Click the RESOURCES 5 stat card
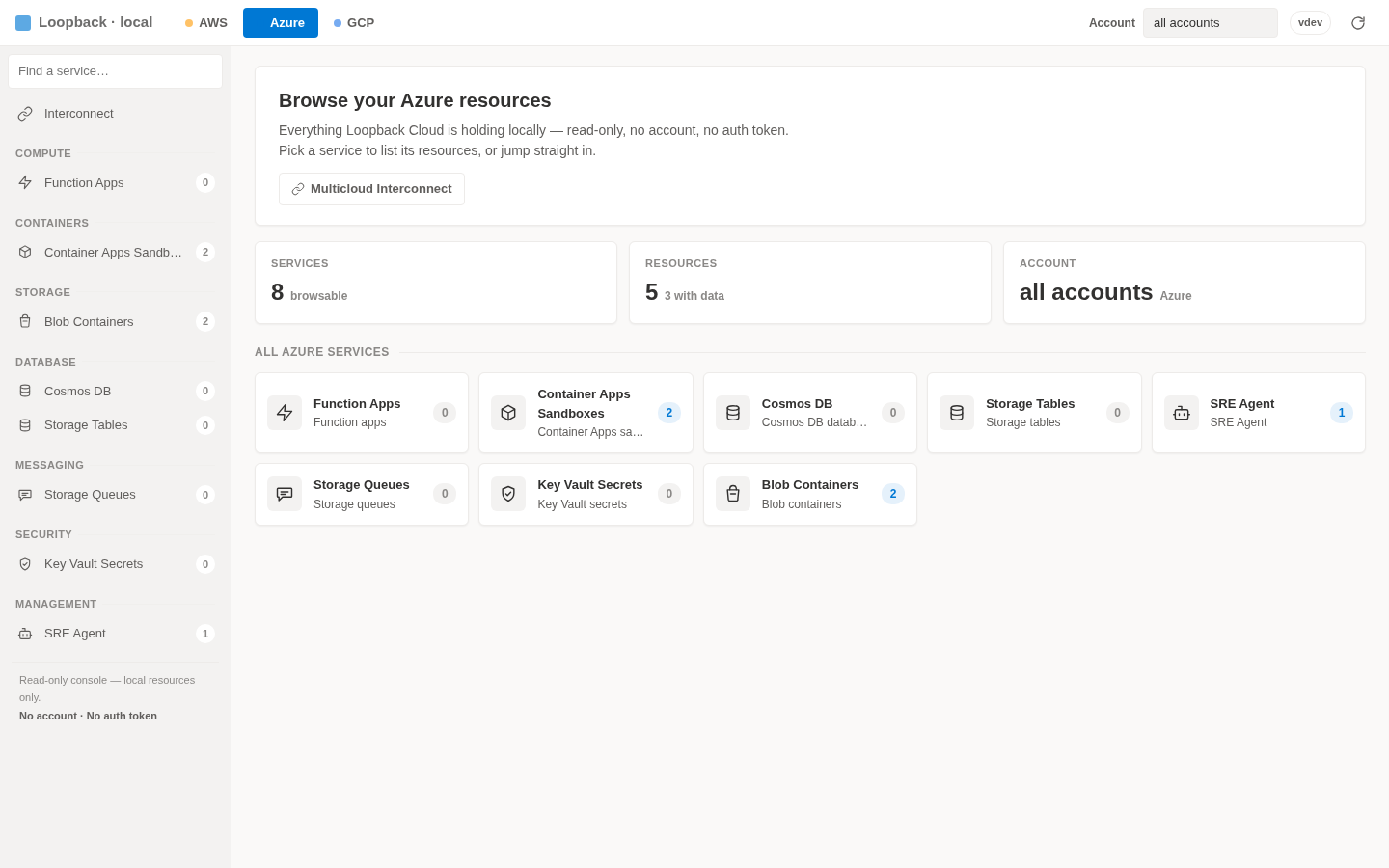 (x=810, y=283)
